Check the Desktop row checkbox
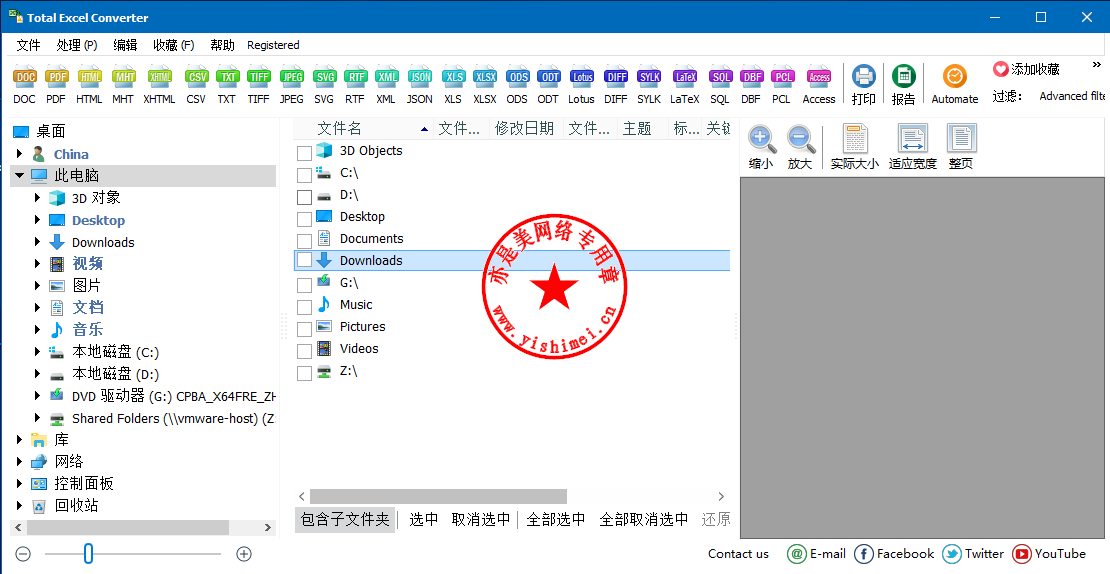The width and height of the screenshot is (1110, 574). coord(304,219)
